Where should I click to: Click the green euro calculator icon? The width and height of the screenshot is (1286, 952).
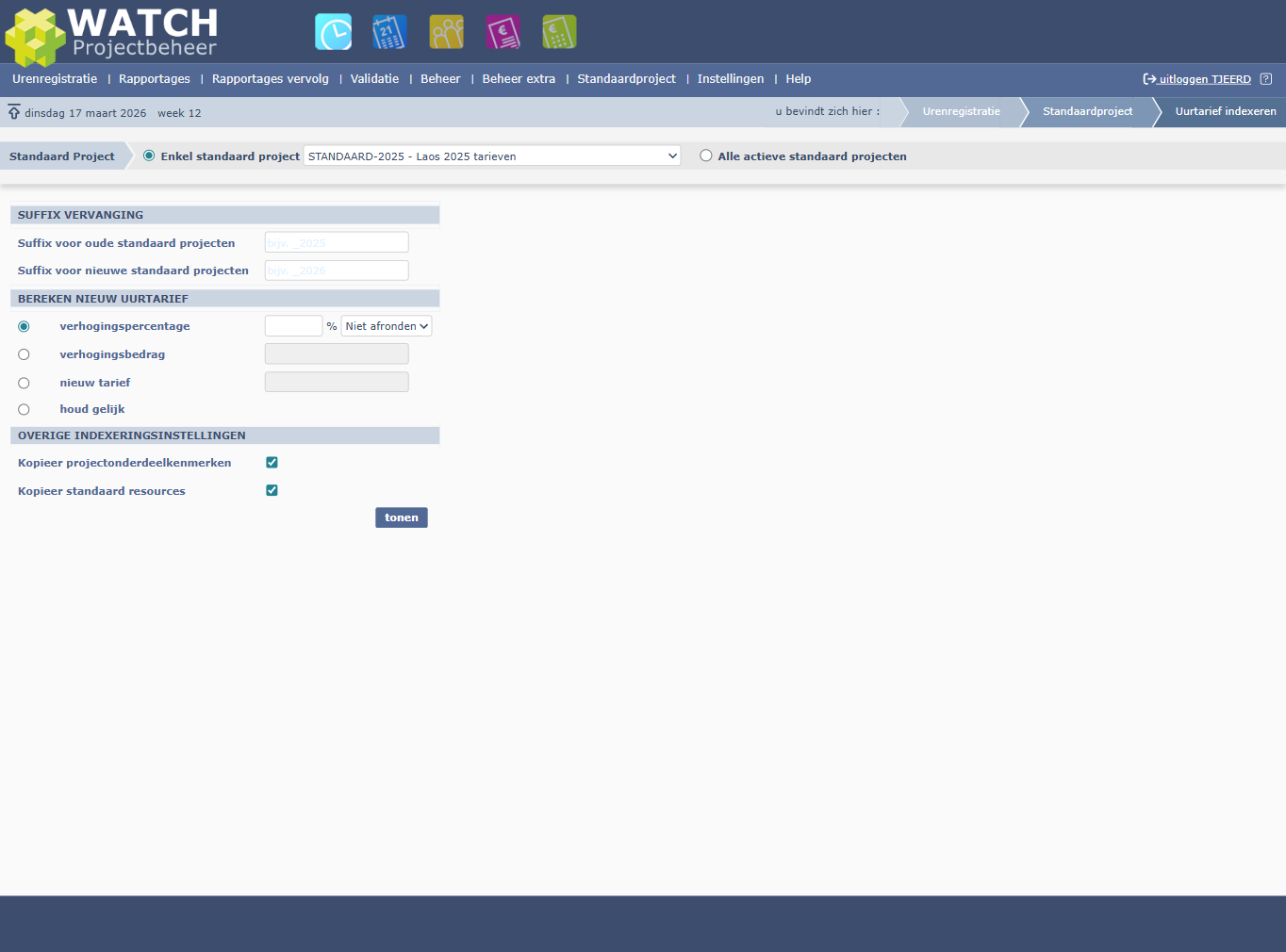[x=559, y=32]
